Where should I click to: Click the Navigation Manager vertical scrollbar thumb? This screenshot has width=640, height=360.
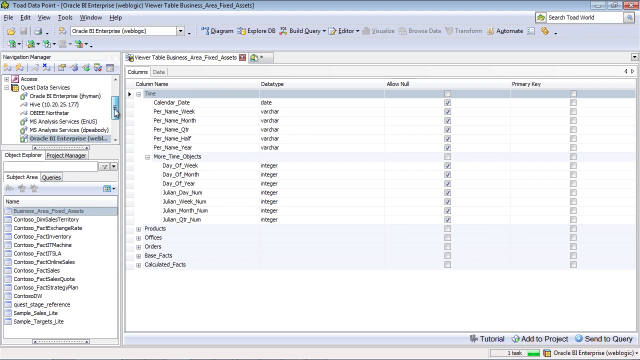[x=116, y=108]
